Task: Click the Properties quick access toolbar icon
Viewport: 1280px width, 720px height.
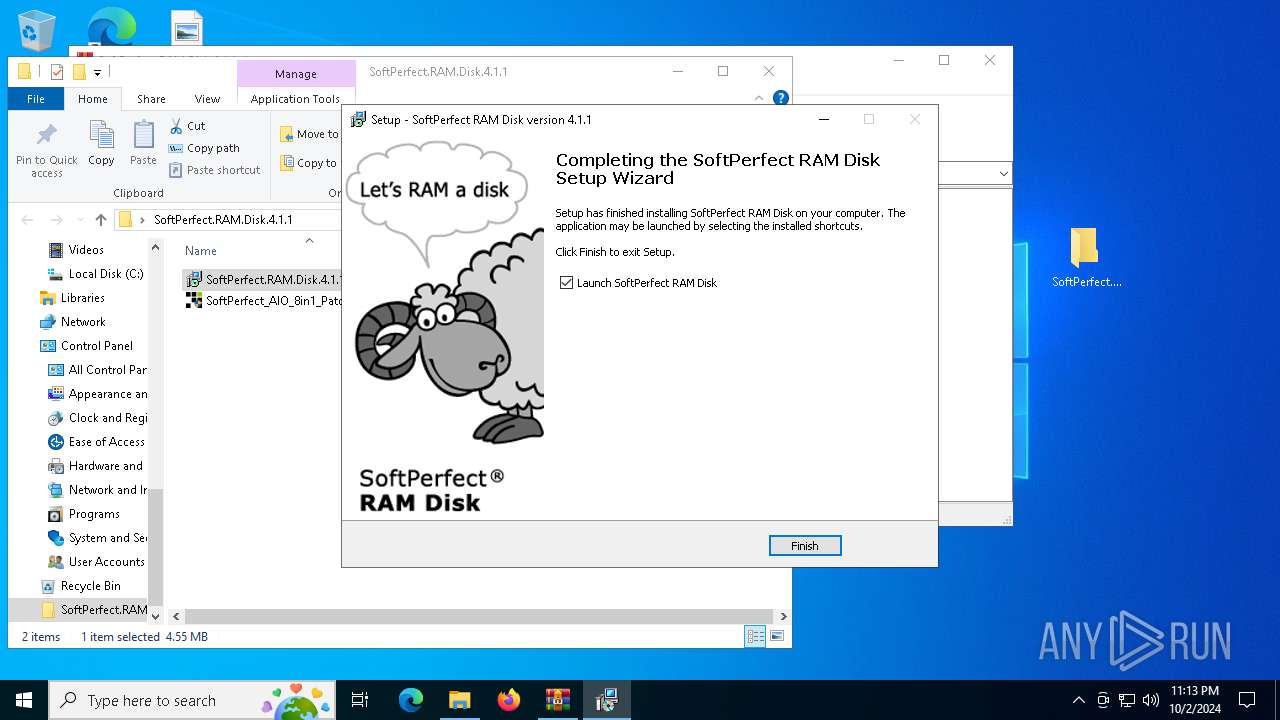Action: 56,72
